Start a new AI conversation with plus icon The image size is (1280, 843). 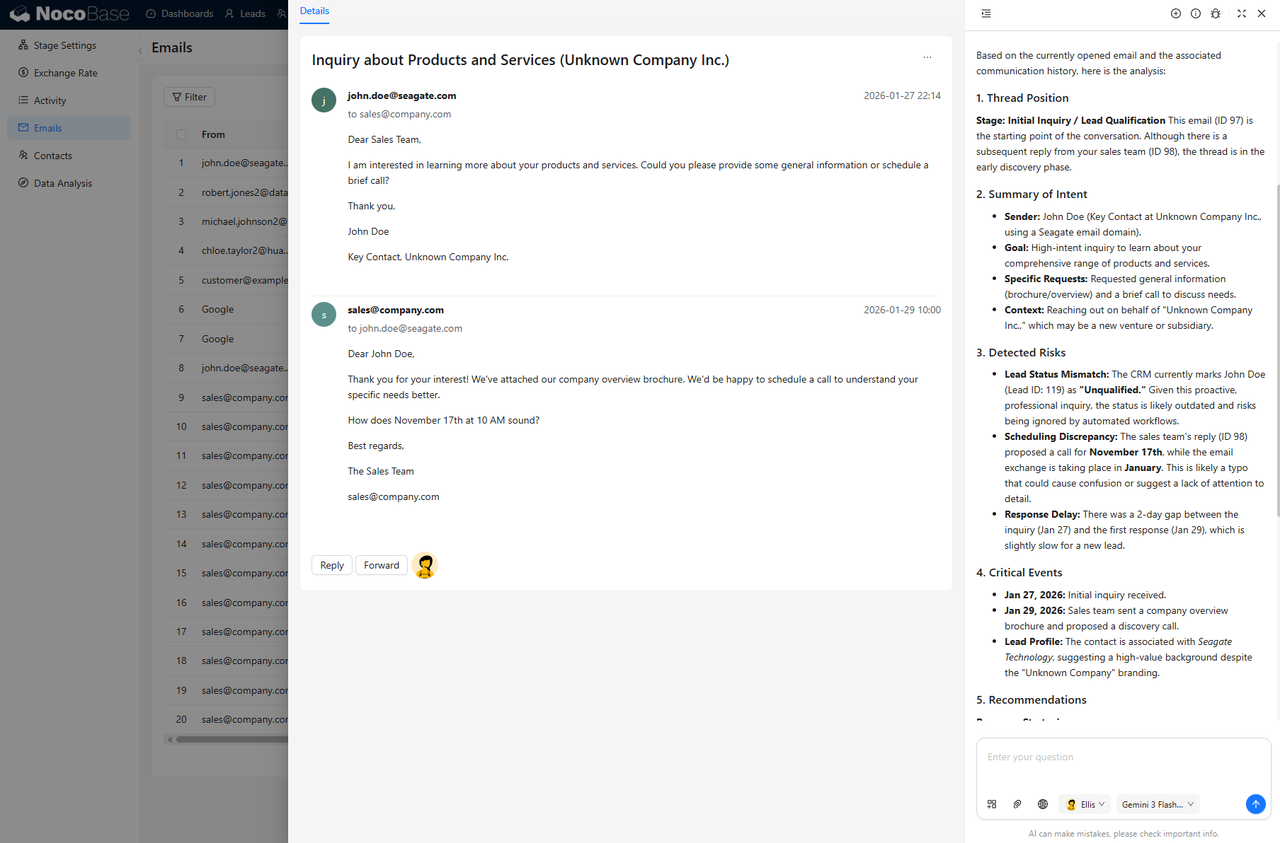[x=1176, y=14]
